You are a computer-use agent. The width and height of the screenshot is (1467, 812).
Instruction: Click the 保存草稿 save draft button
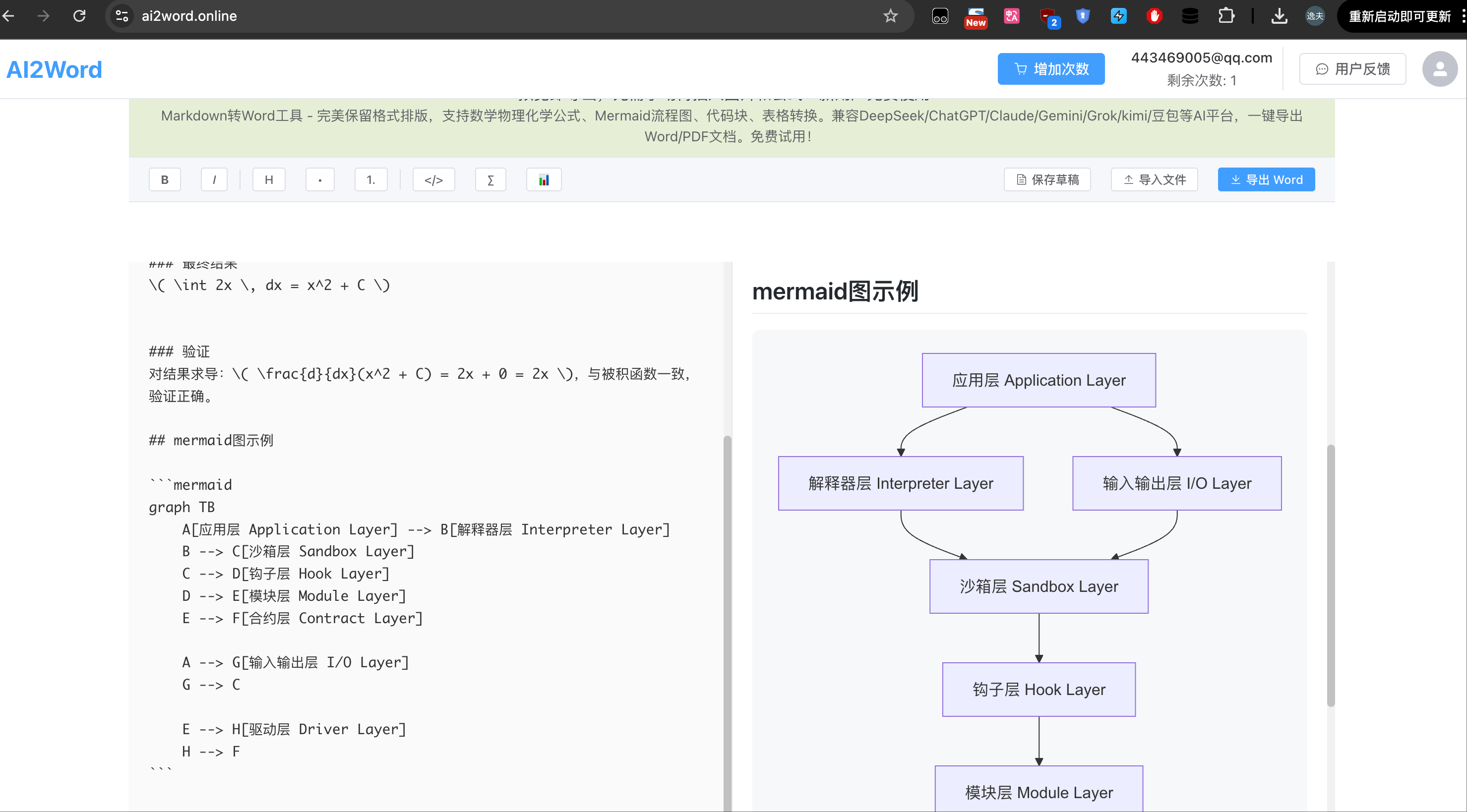[x=1047, y=180]
